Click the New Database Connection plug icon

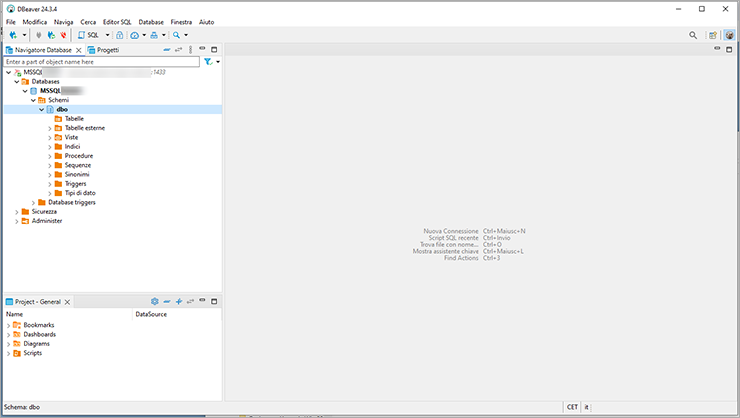tap(13, 35)
